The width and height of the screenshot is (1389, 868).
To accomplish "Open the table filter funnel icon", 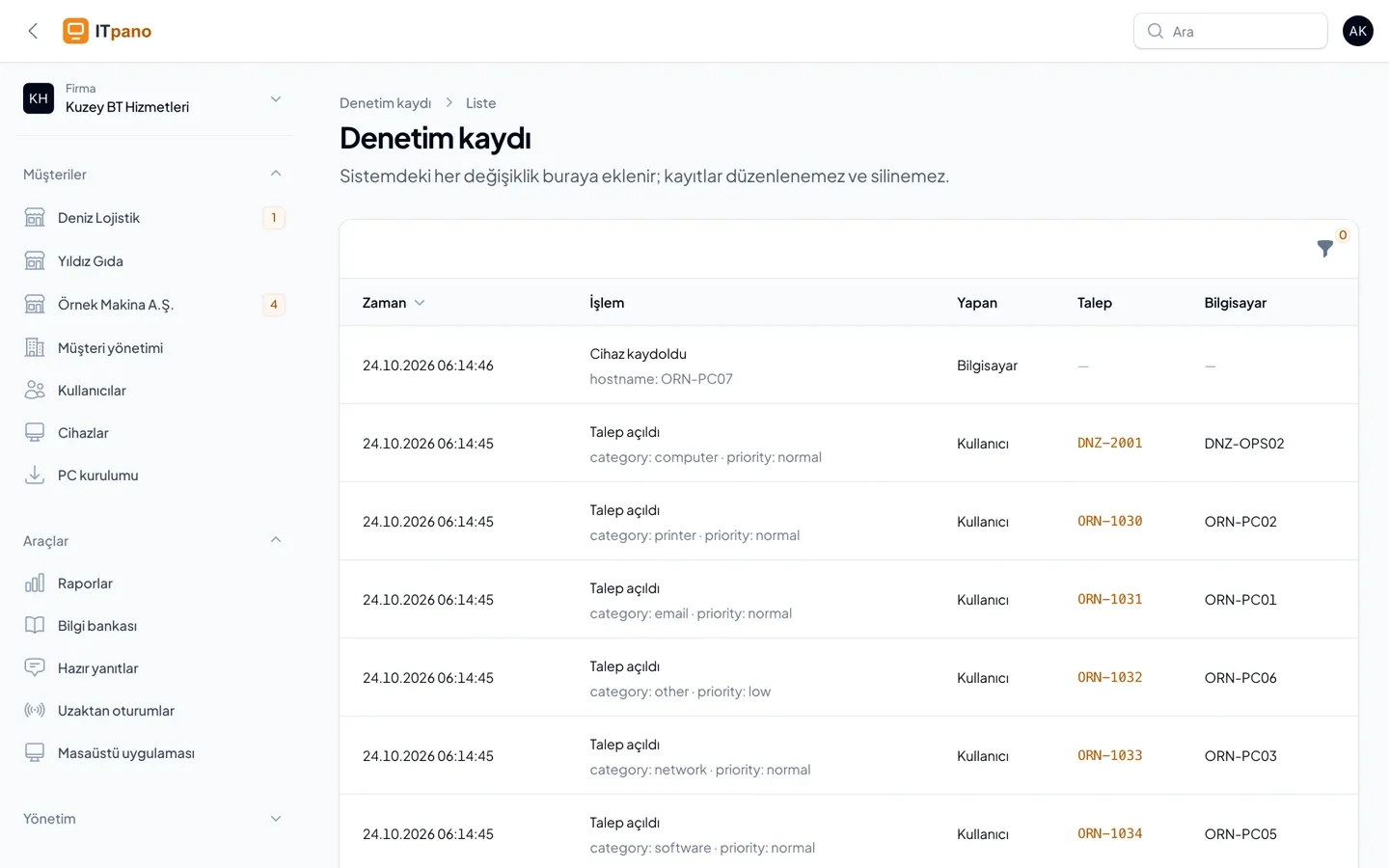I will 1325,249.
